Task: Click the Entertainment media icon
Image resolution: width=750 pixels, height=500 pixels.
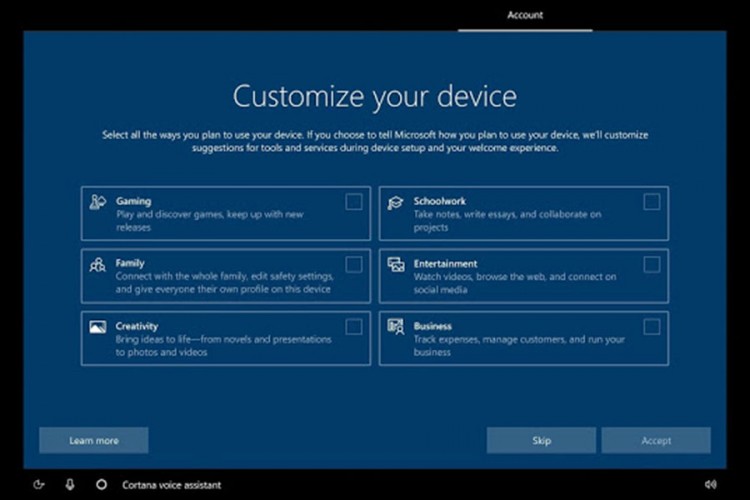Action: pos(396,265)
